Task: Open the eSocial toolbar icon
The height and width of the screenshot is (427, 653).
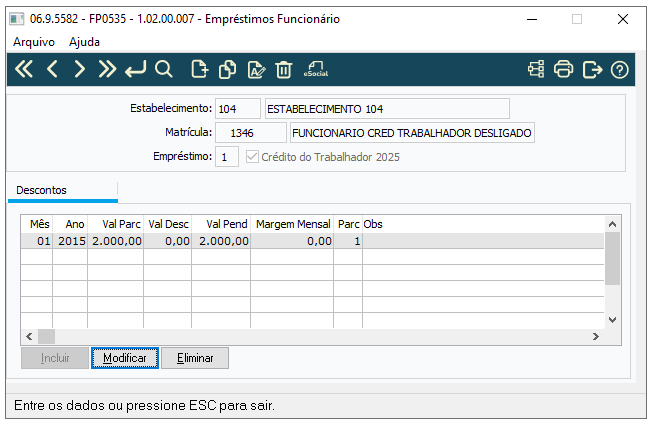Action: tap(316, 69)
